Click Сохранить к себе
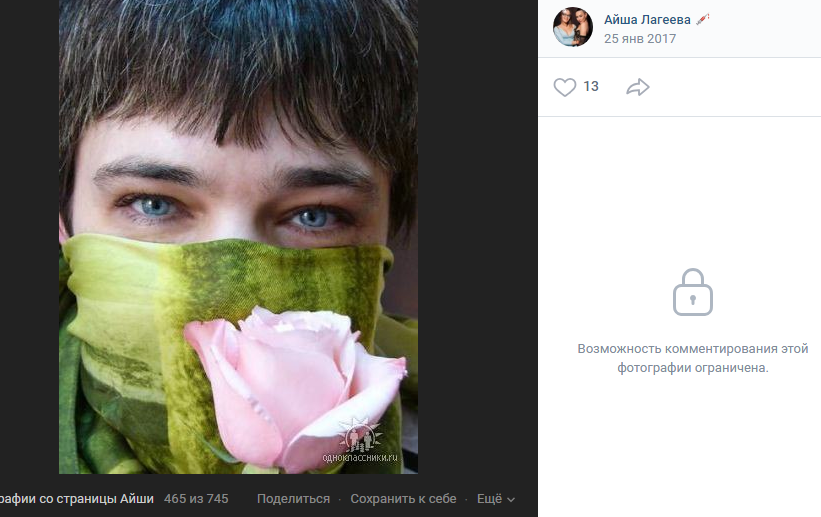The image size is (821, 517). point(403,499)
